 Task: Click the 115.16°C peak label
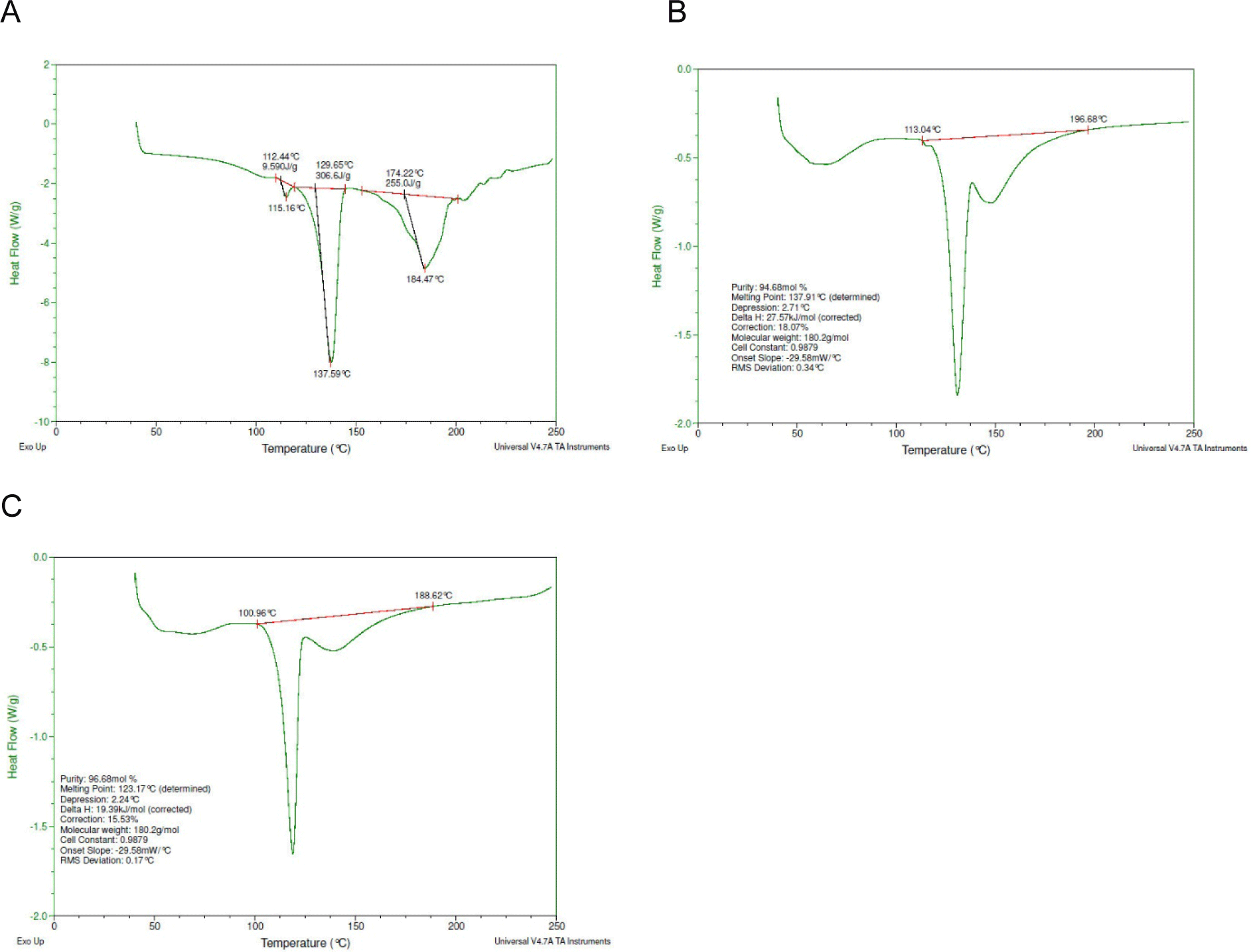pyautogui.click(x=287, y=208)
